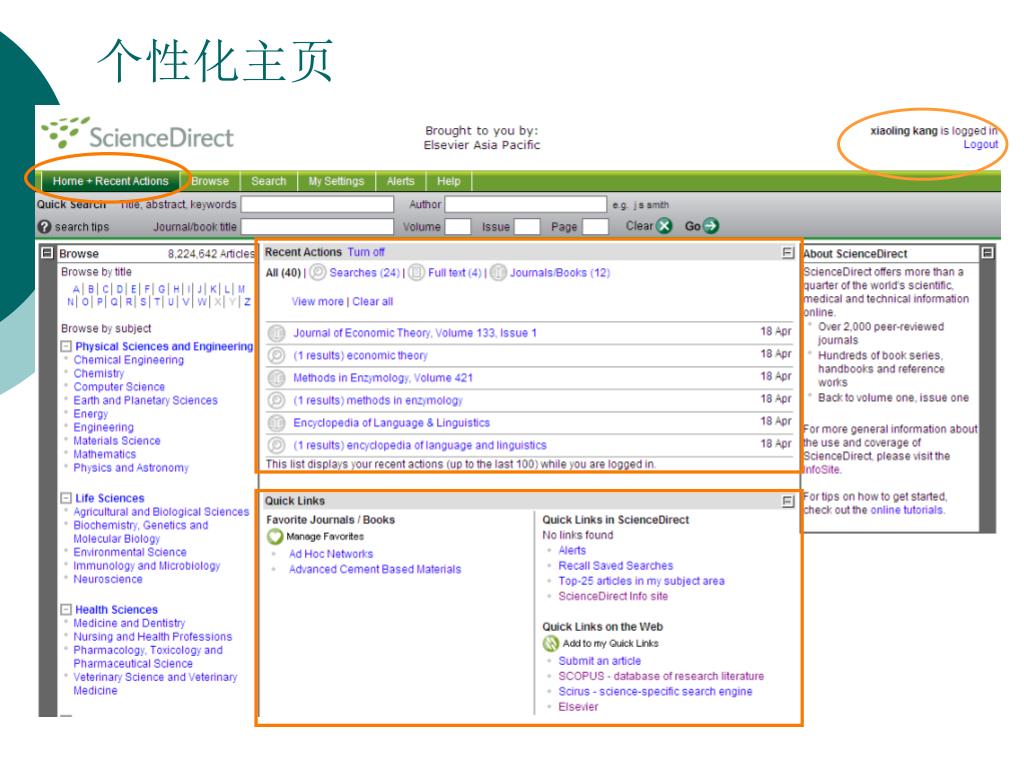Open Journal of Economic Theory, Volume 133
Viewport: 1024px width, 768px height.
pyautogui.click(x=415, y=333)
